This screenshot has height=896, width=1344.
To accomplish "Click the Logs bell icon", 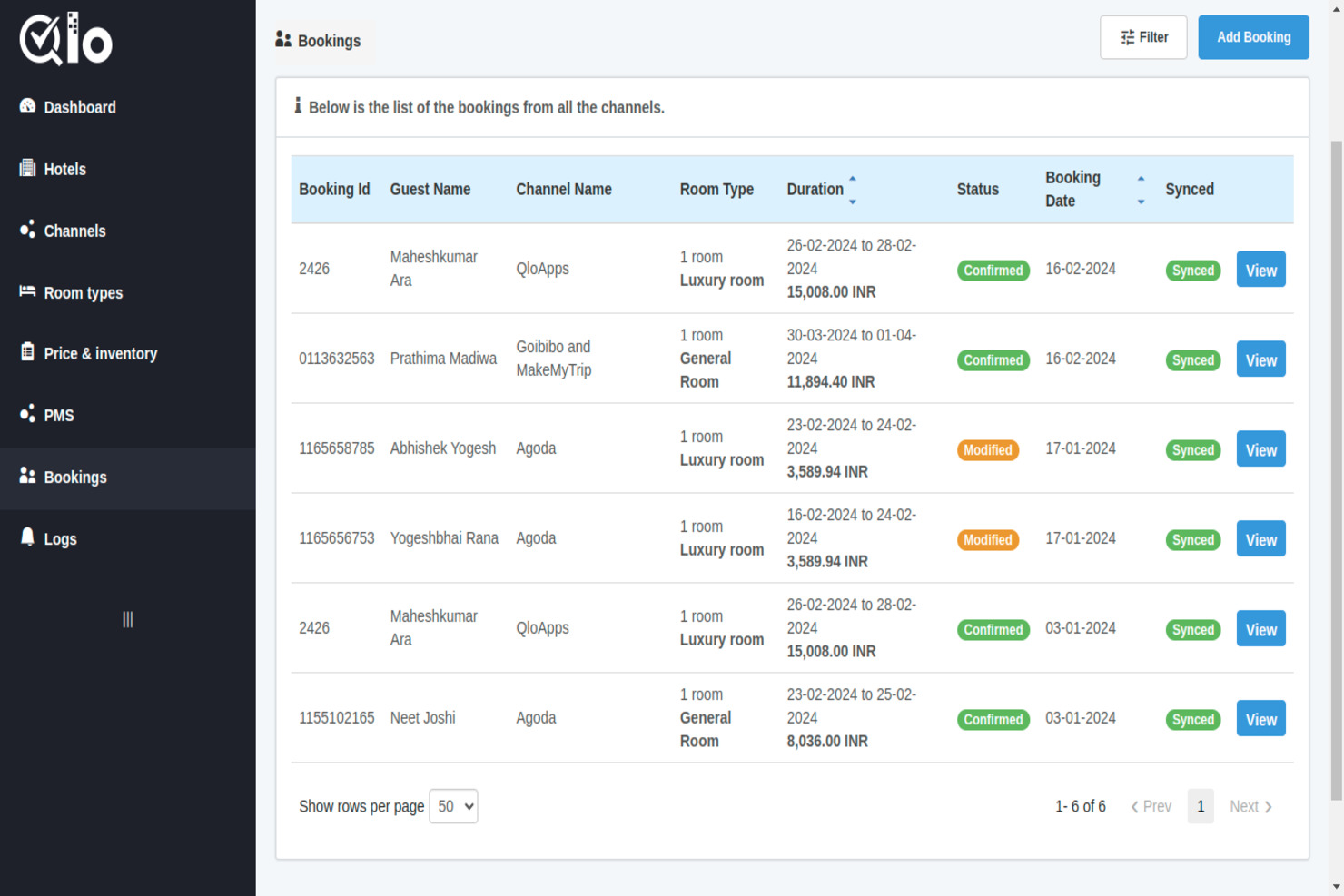I will [27, 537].
